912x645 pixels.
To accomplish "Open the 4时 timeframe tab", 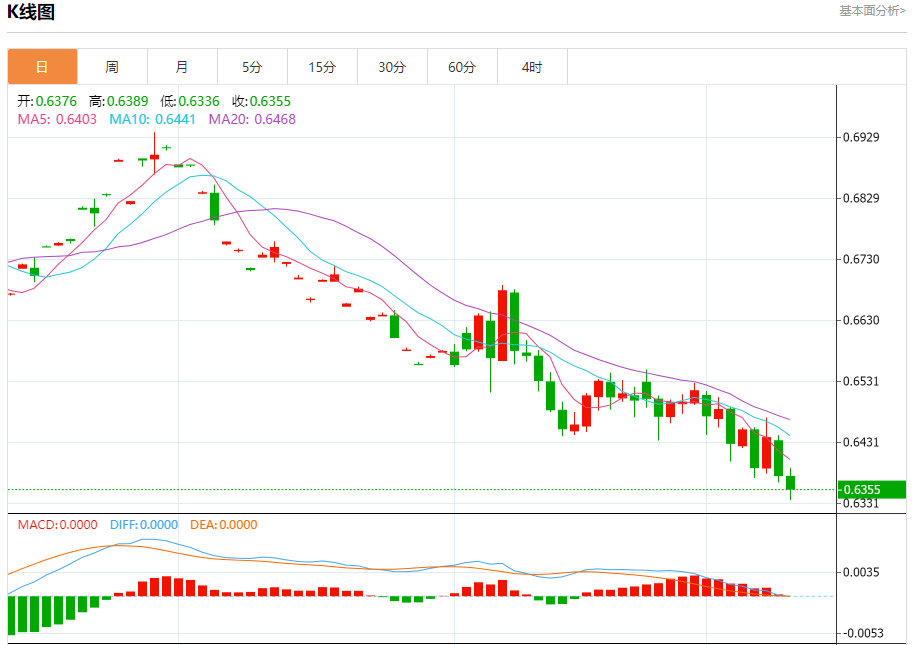I will click(532, 67).
